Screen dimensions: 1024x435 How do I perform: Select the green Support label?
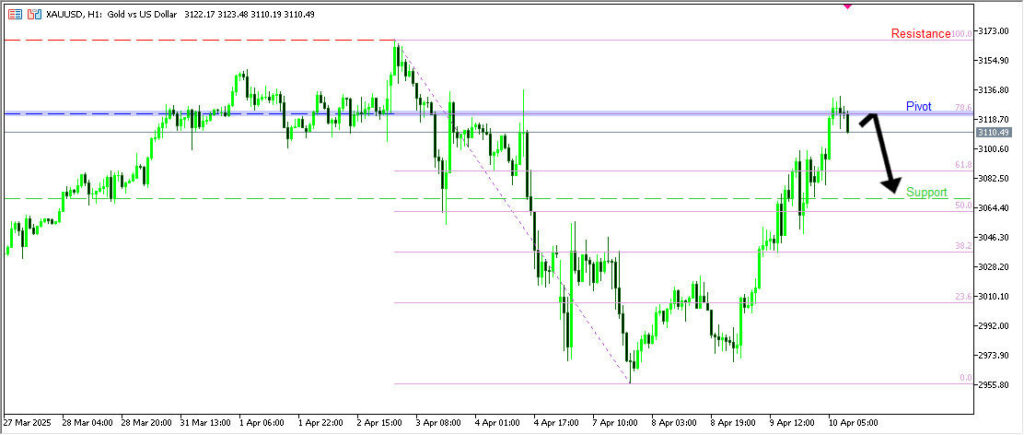(x=926, y=191)
